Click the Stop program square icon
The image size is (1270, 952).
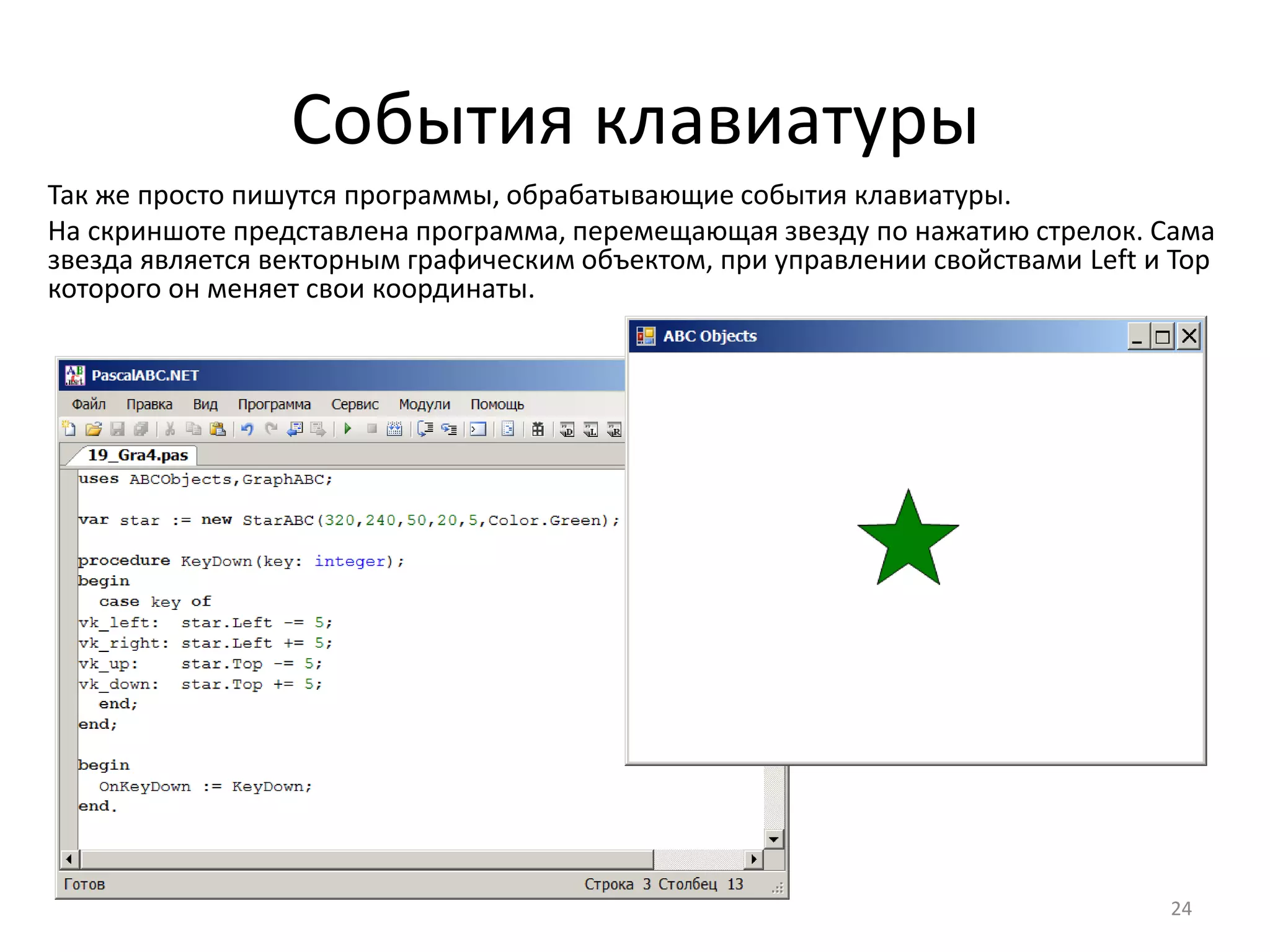coord(372,429)
